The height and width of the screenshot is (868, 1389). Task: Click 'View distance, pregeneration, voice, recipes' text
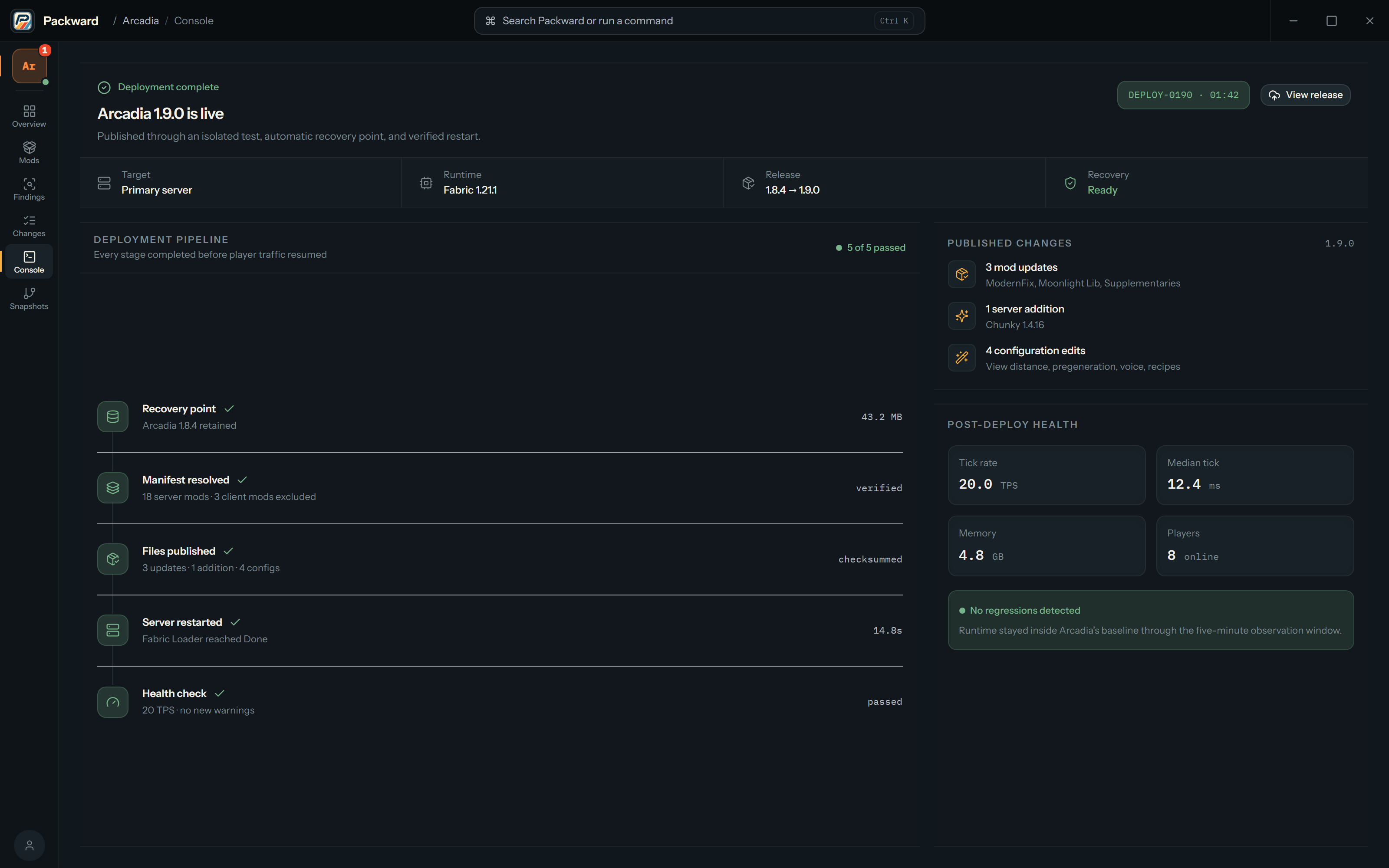click(1083, 366)
